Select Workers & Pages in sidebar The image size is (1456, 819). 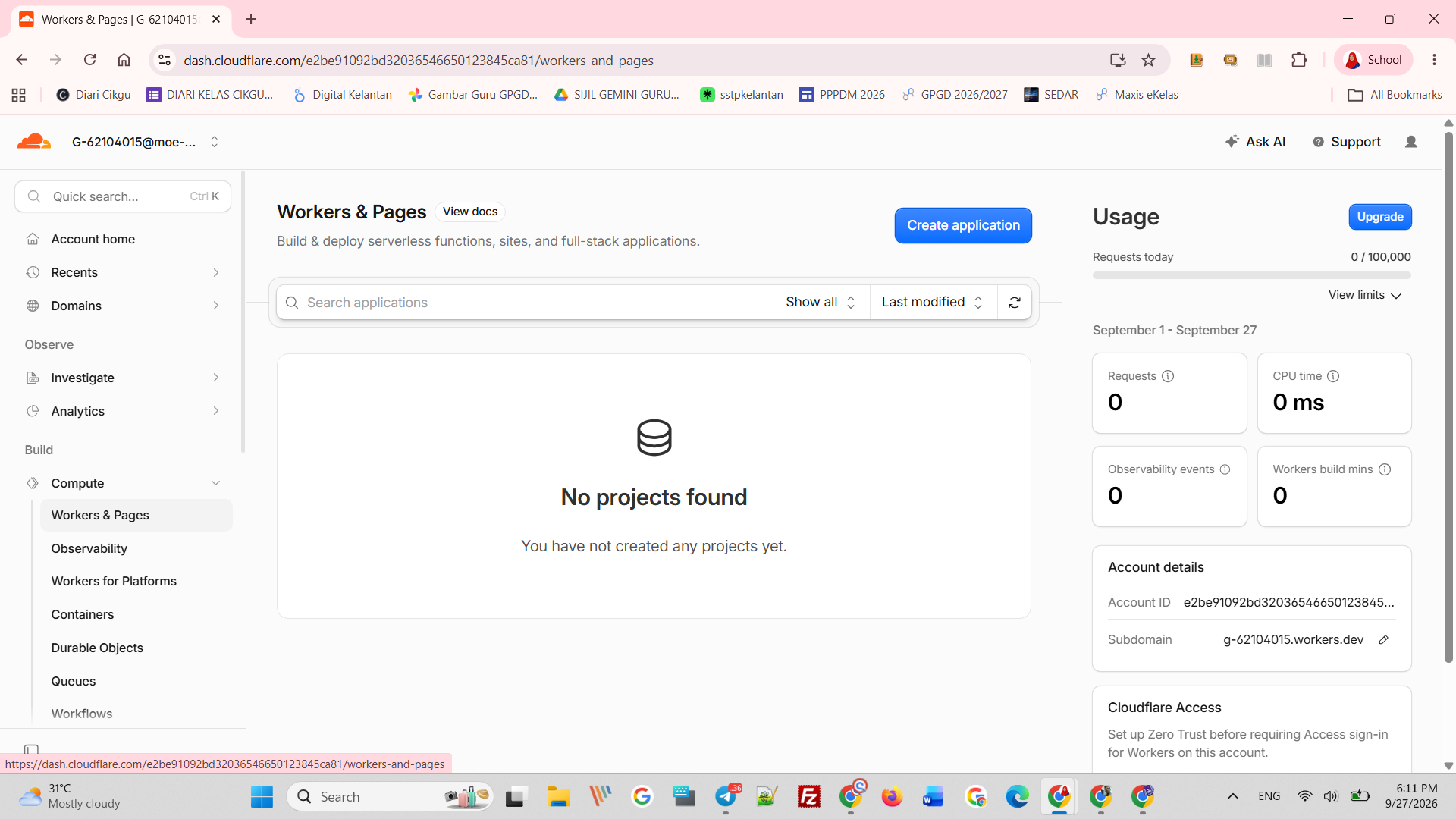coord(136,515)
